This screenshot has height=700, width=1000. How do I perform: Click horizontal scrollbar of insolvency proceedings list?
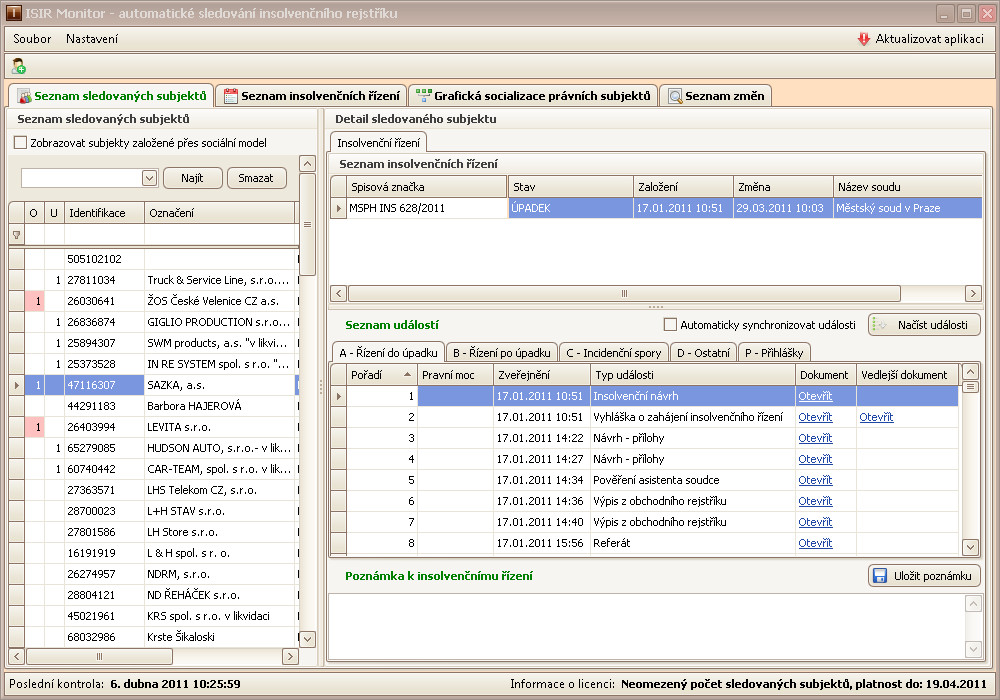click(624, 293)
